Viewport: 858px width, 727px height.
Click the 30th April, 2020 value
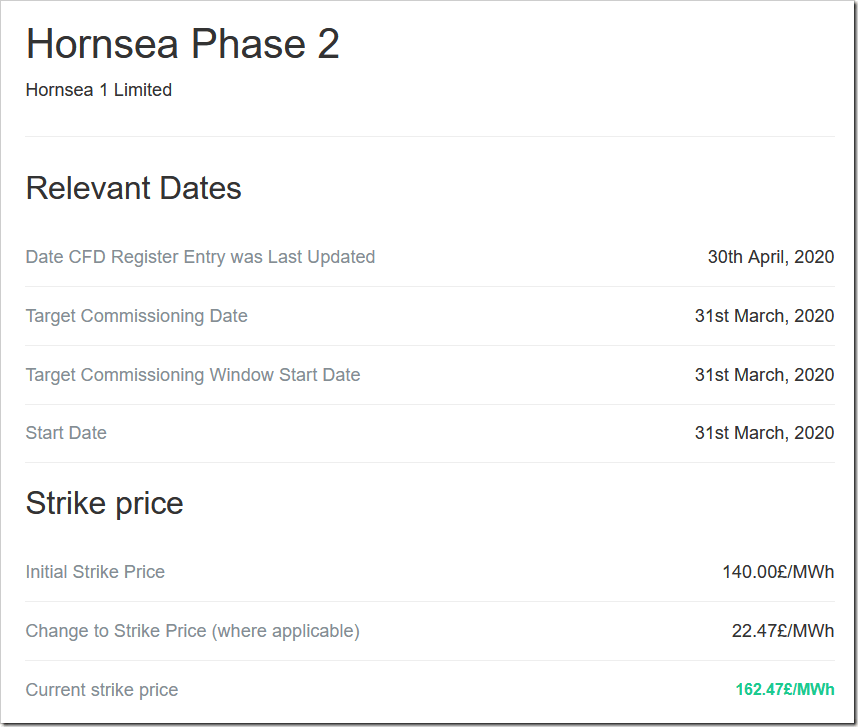tap(770, 257)
